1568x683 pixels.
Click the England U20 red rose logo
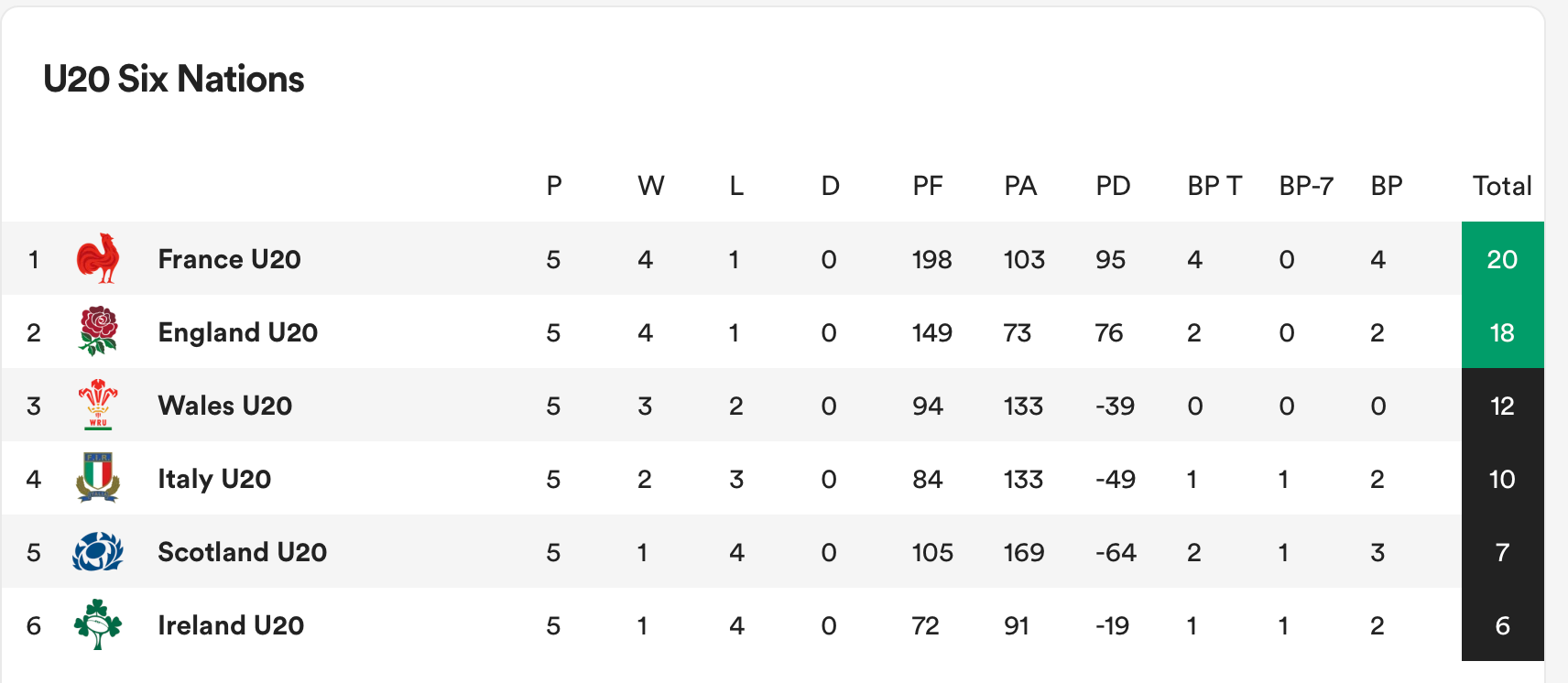tap(98, 331)
